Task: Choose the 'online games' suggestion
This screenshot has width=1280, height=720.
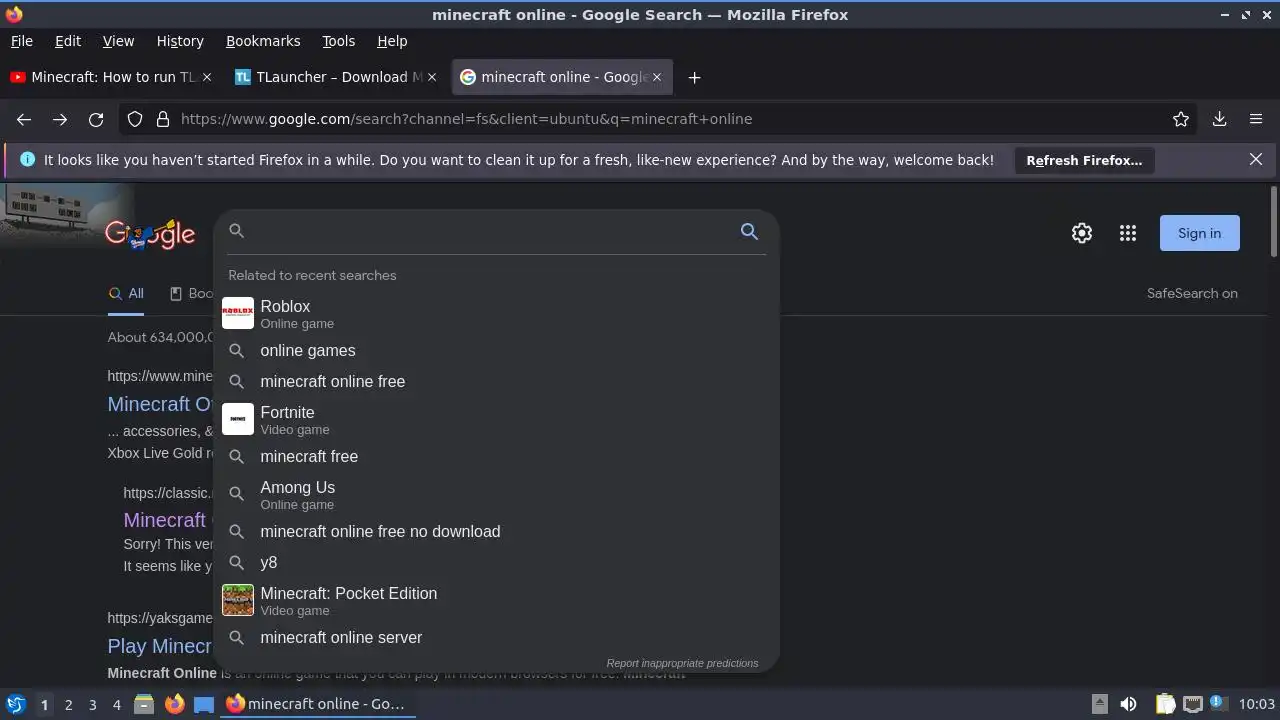Action: click(x=496, y=351)
